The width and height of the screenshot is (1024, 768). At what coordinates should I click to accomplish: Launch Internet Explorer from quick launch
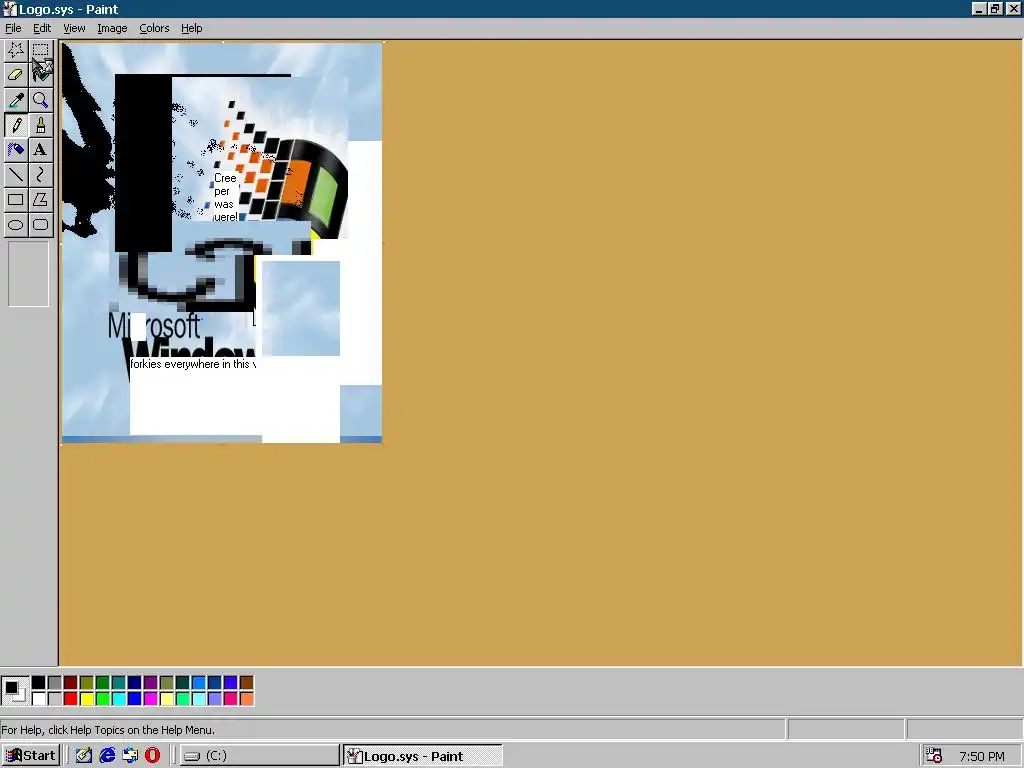click(107, 756)
